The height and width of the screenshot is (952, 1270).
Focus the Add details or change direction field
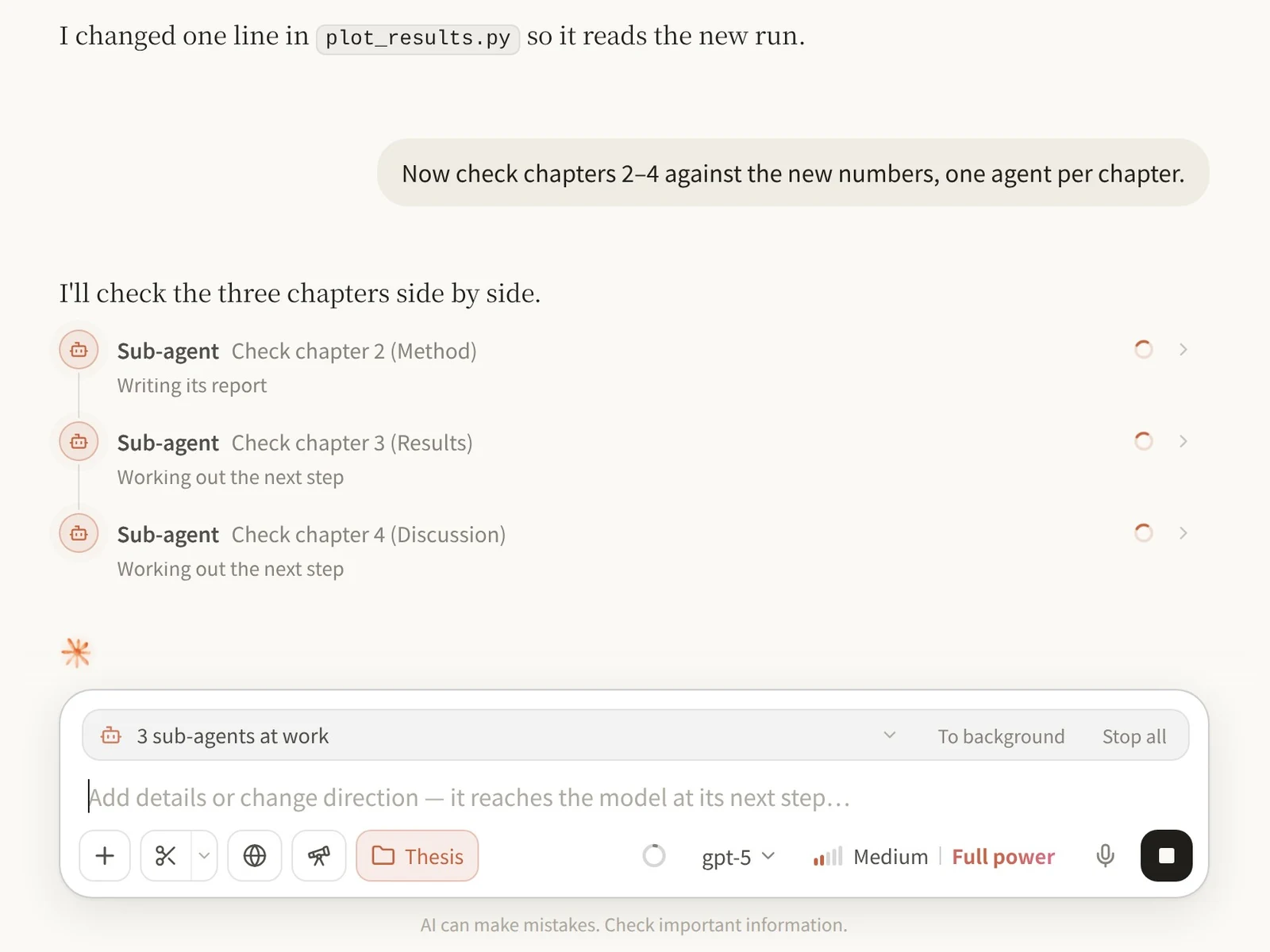[635, 797]
